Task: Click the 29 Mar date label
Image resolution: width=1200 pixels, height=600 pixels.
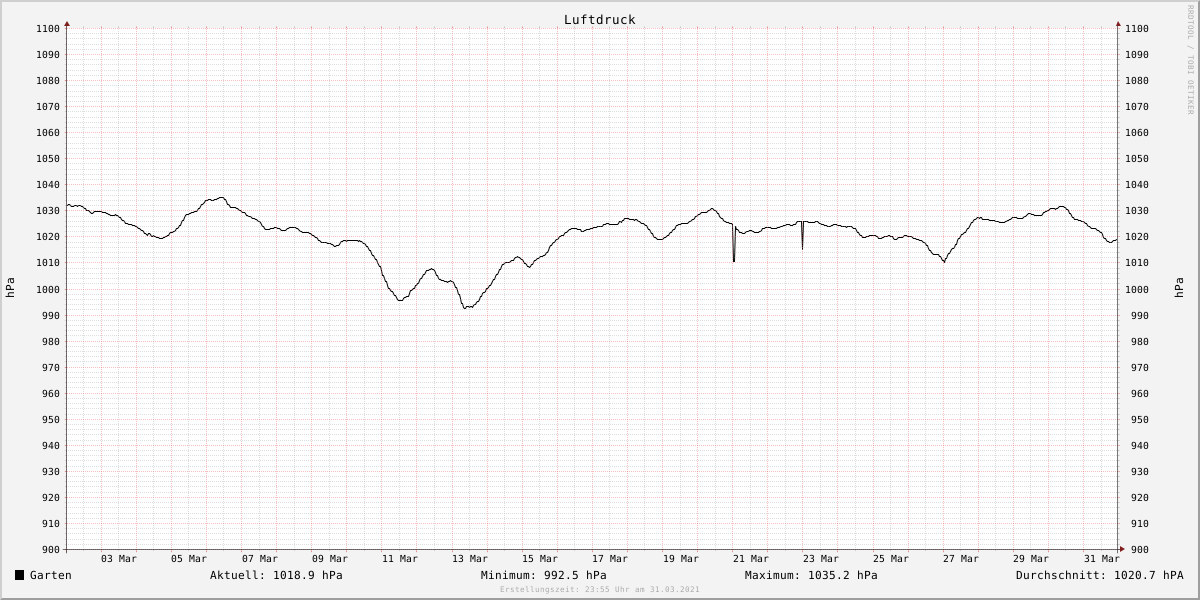Action: (x=1031, y=559)
